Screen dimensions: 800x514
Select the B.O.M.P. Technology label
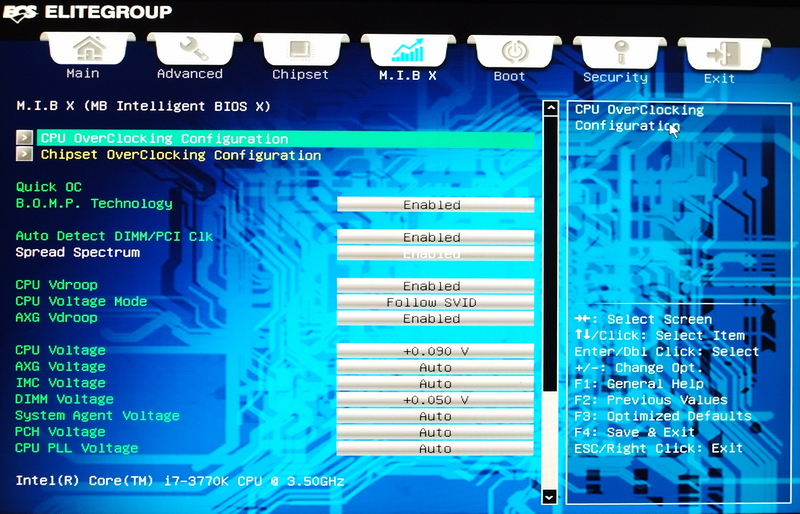(x=94, y=203)
